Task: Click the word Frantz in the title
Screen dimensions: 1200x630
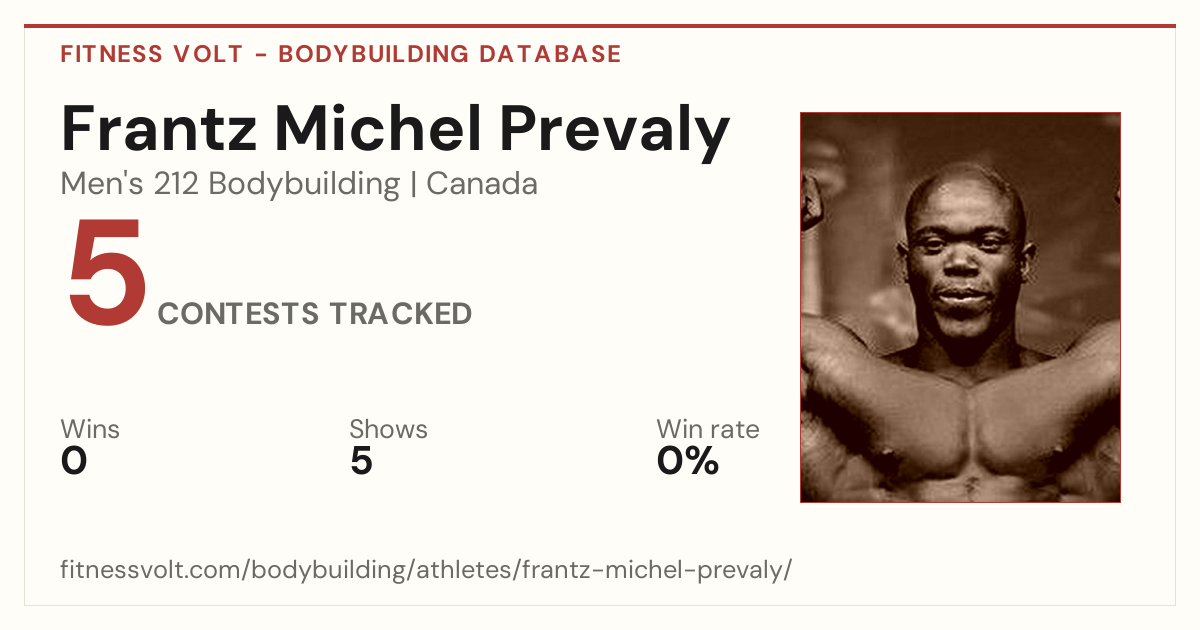Action: (x=158, y=130)
